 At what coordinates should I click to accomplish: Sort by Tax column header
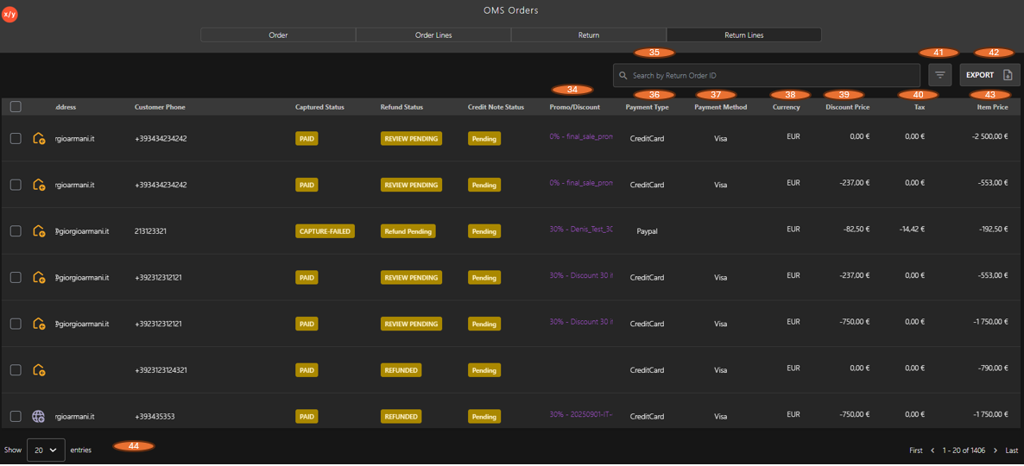pyautogui.click(x=920, y=107)
